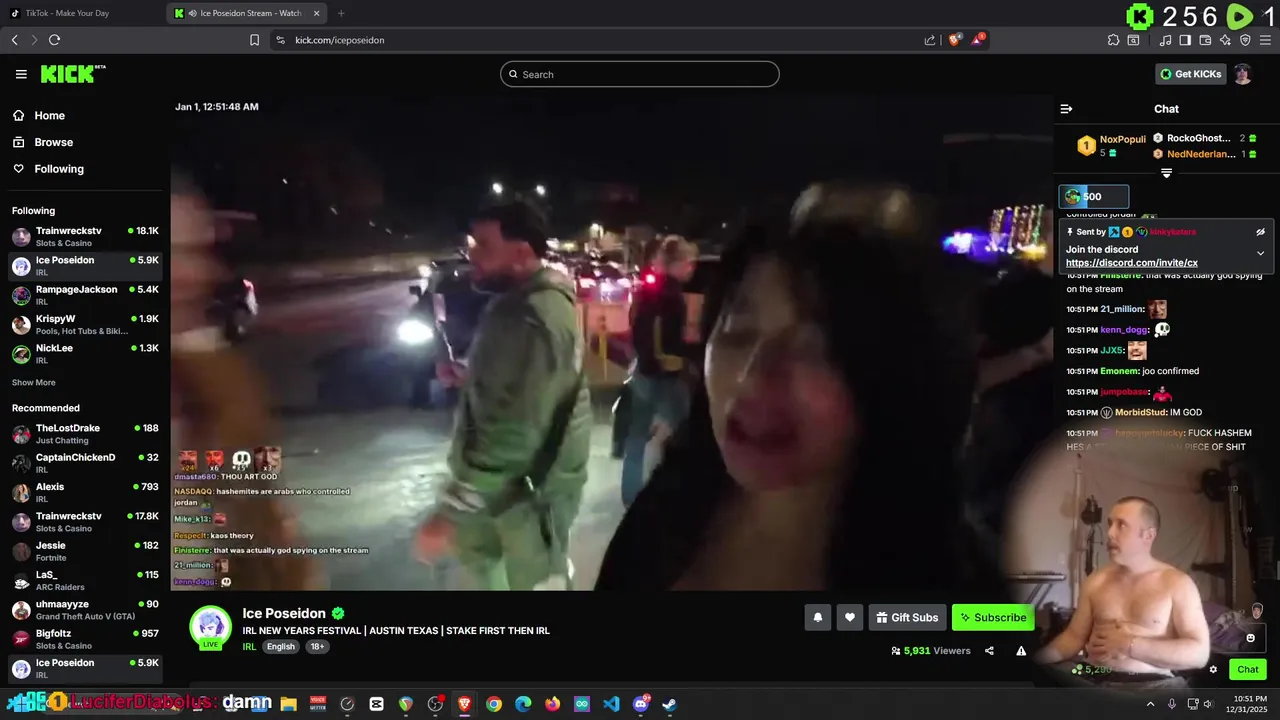Viewport: 1280px width, 720px height.
Task: Open Steam from the taskbar
Action: [669, 704]
